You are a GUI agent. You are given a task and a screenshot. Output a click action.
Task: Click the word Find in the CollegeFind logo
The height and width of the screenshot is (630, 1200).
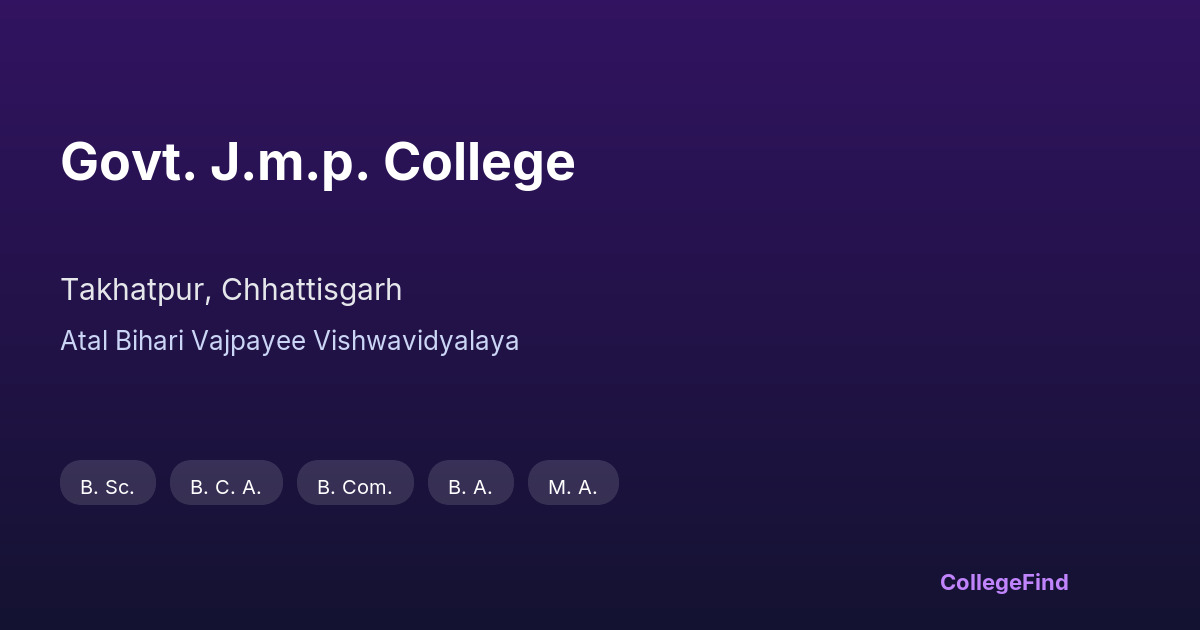pos(1045,582)
